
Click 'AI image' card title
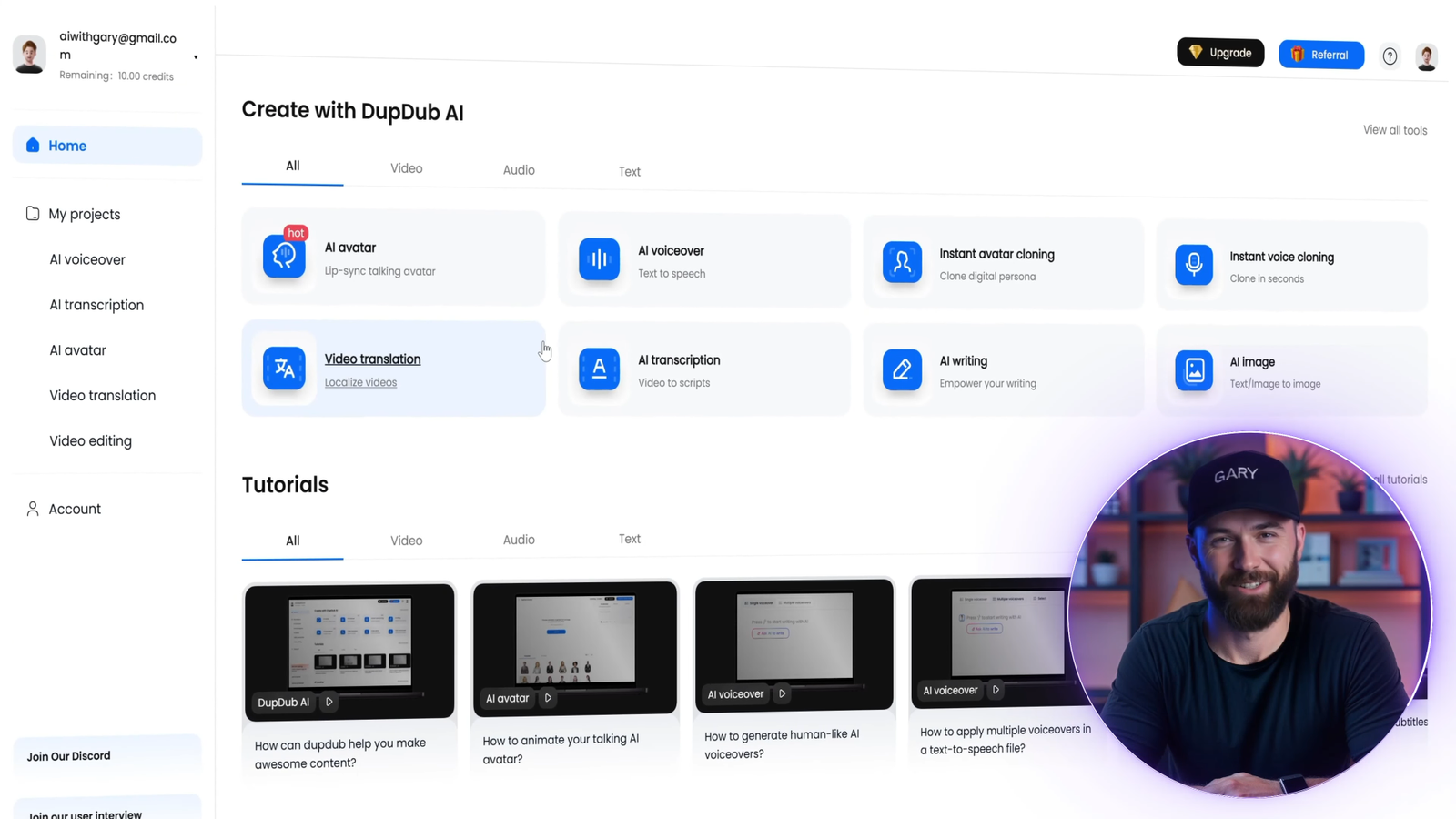pos(1252,362)
